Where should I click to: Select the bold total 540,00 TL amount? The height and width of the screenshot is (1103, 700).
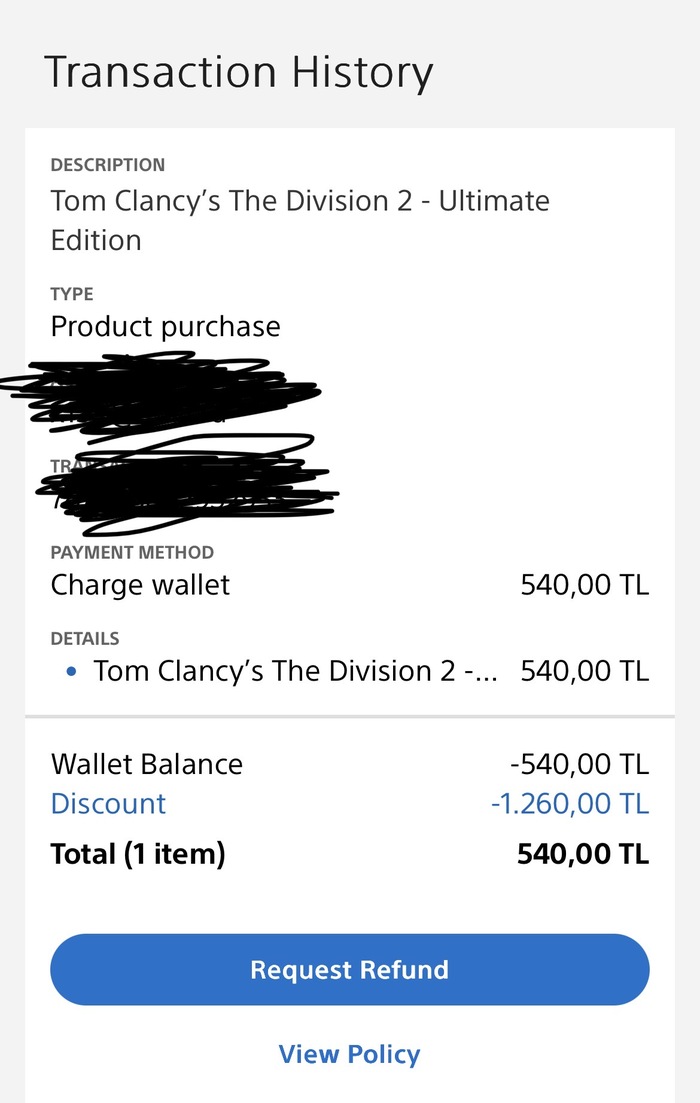583,854
